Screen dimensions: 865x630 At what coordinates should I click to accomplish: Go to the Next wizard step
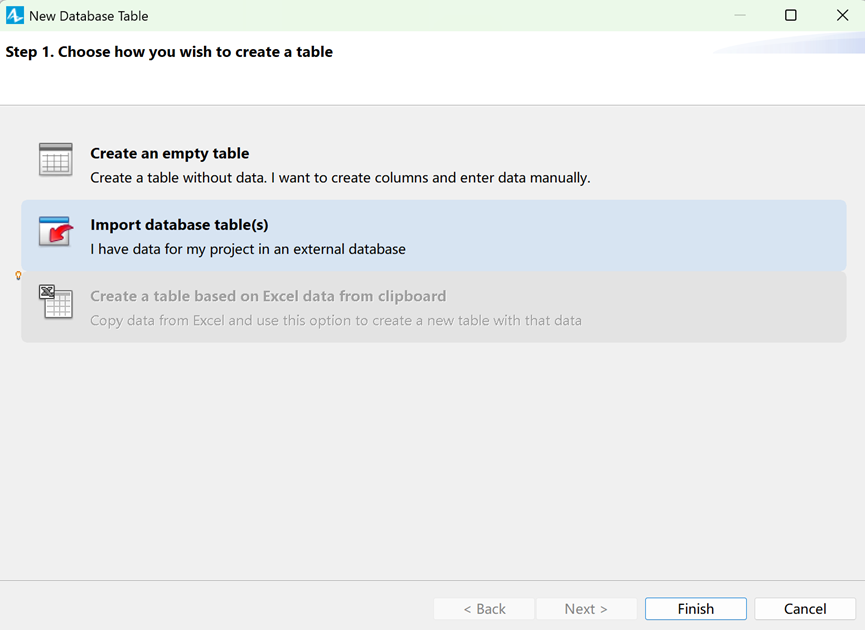[x=586, y=608]
